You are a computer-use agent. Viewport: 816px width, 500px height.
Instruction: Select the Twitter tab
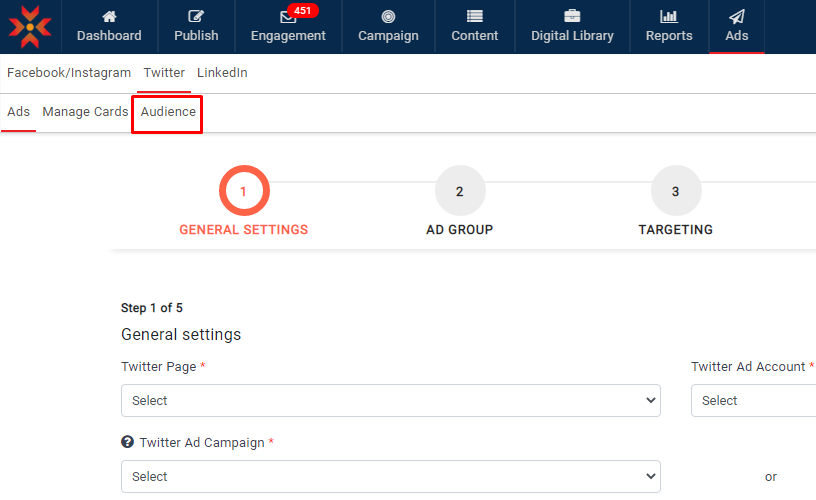click(x=164, y=73)
